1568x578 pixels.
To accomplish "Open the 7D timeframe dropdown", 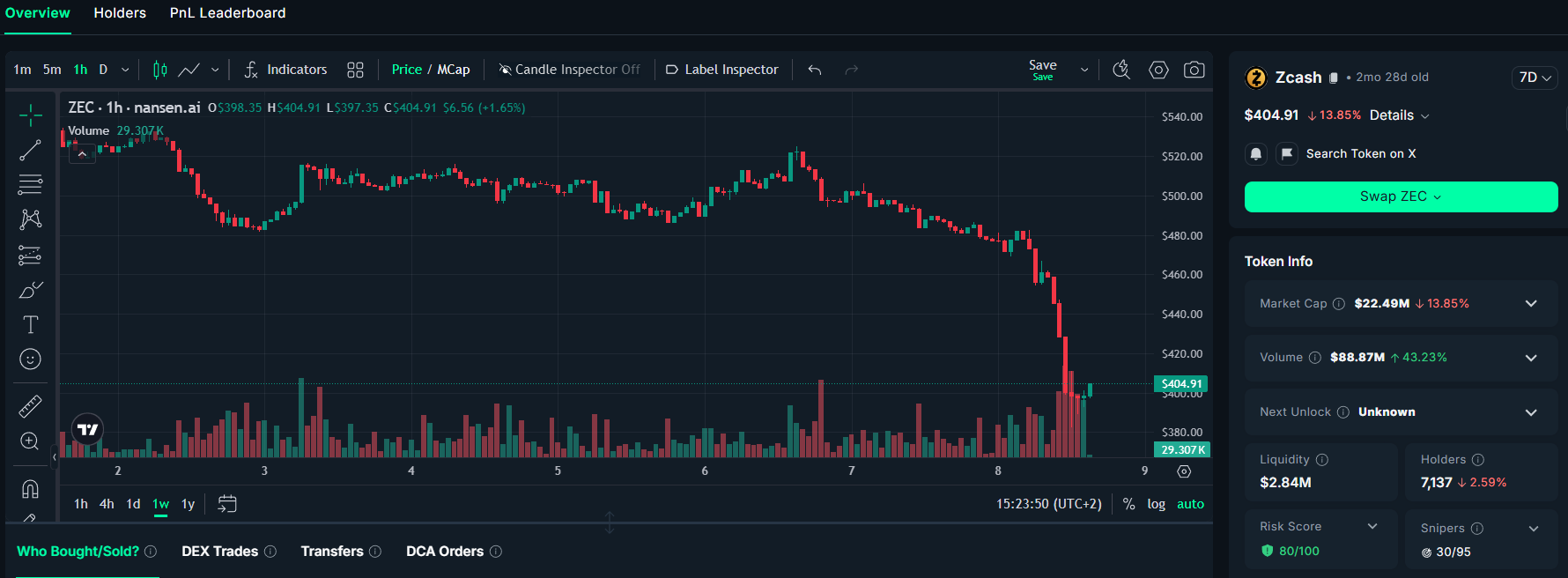I will point(1535,78).
